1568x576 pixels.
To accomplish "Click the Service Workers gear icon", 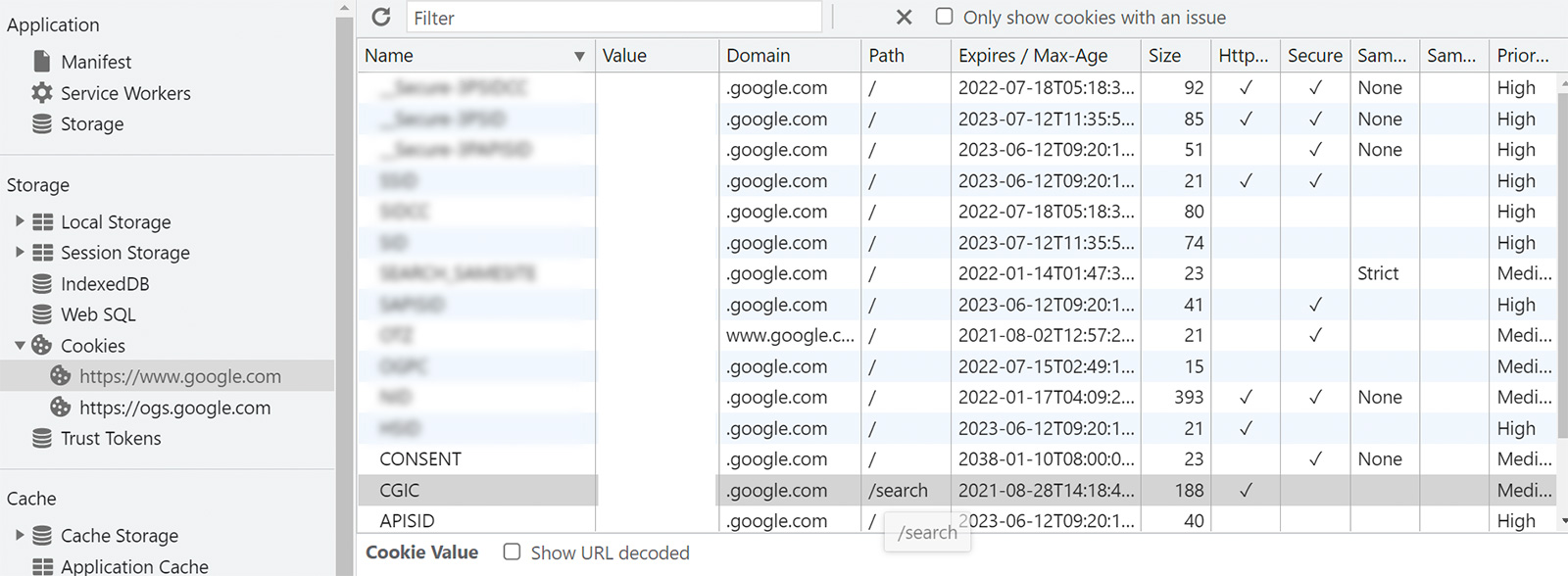I will pyautogui.click(x=42, y=93).
